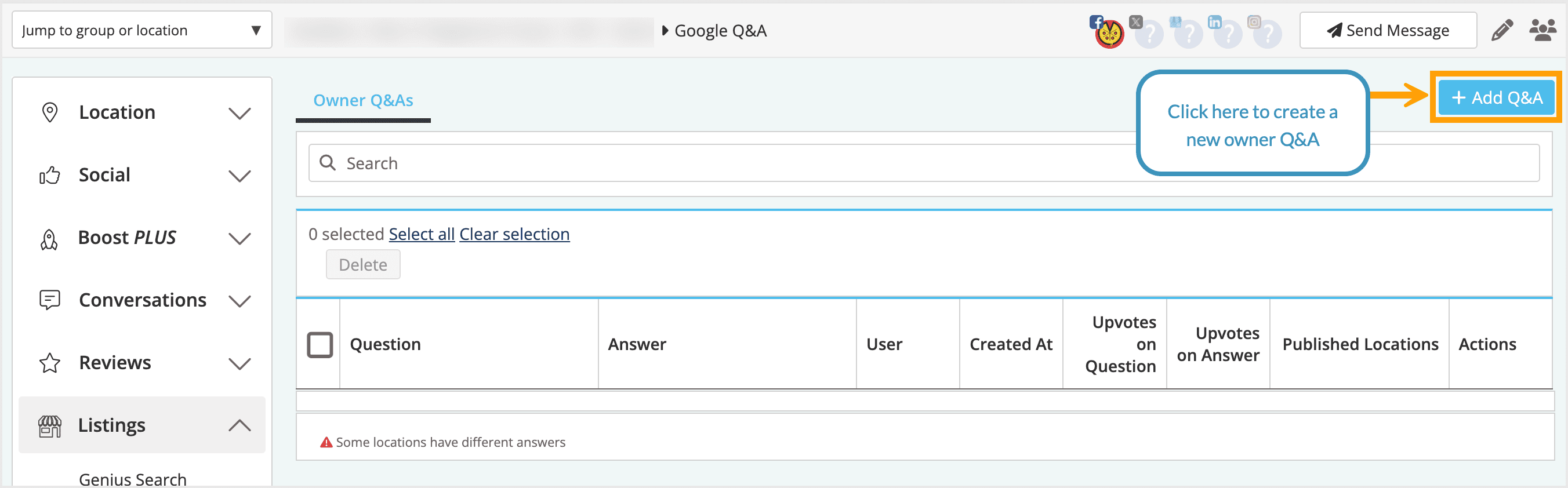Viewport: 1568px width, 488px height.
Task: Click the Select all link
Action: pos(421,234)
